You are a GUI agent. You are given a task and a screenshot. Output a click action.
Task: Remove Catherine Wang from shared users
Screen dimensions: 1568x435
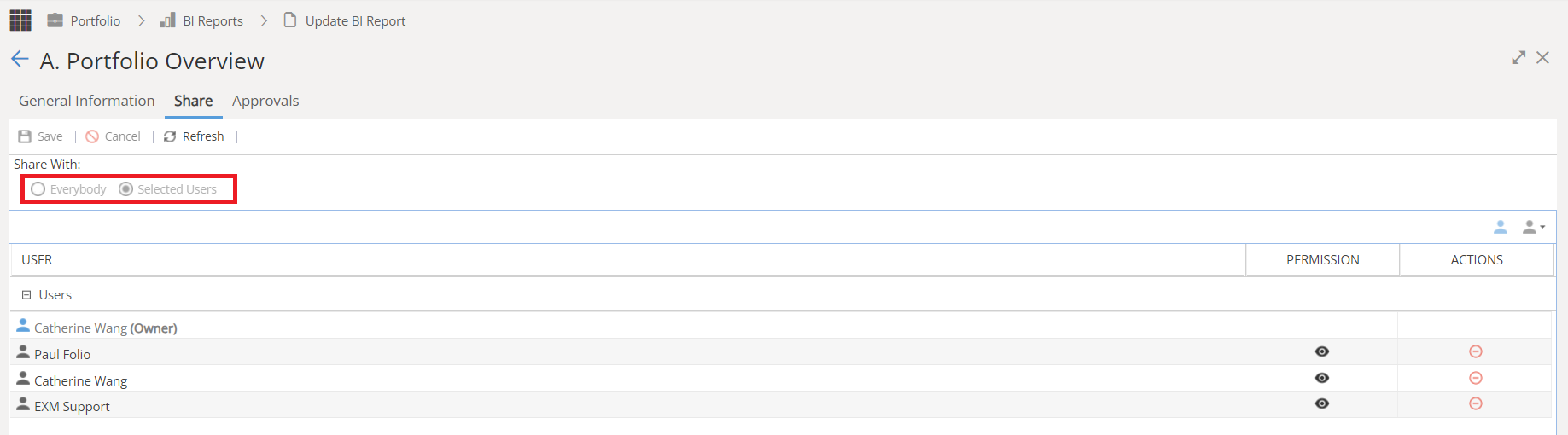[1475, 378]
